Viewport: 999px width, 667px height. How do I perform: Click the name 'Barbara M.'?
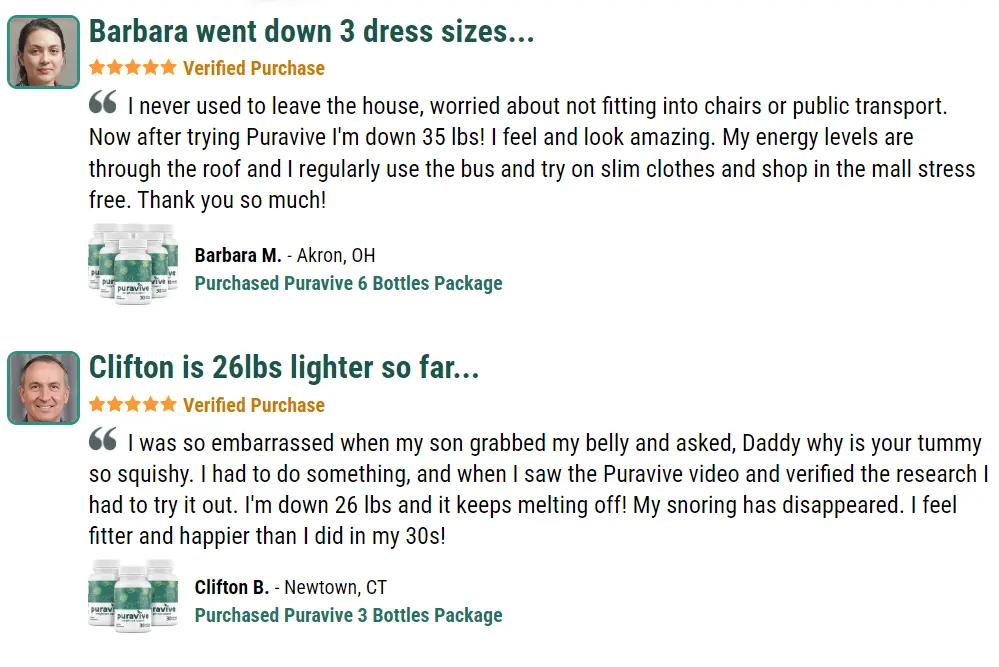(238, 255)
